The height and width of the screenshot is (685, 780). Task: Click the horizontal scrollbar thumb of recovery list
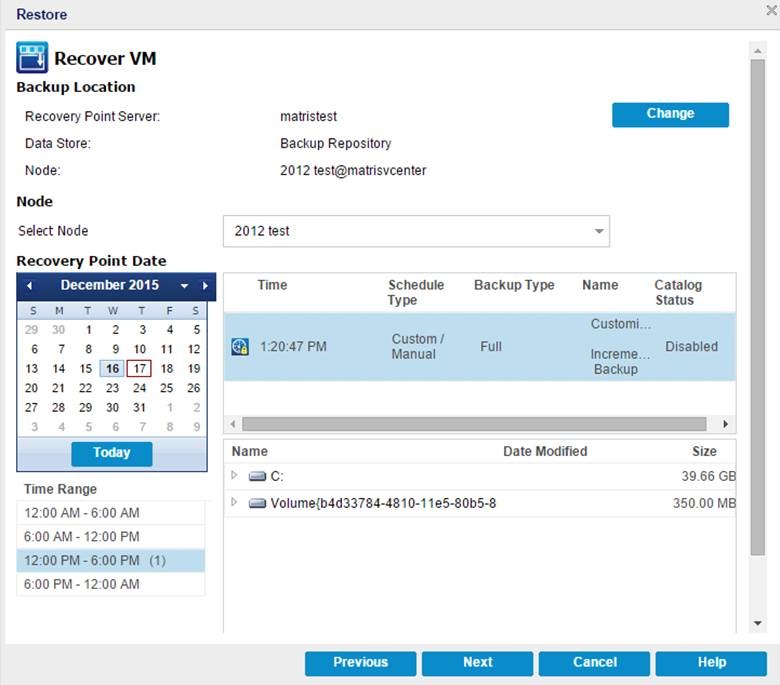point(474,424)
